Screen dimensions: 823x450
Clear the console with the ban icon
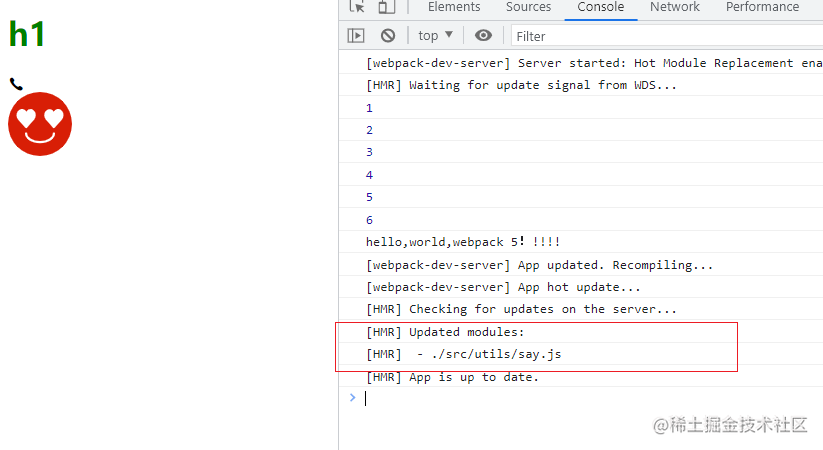[388, 36]
